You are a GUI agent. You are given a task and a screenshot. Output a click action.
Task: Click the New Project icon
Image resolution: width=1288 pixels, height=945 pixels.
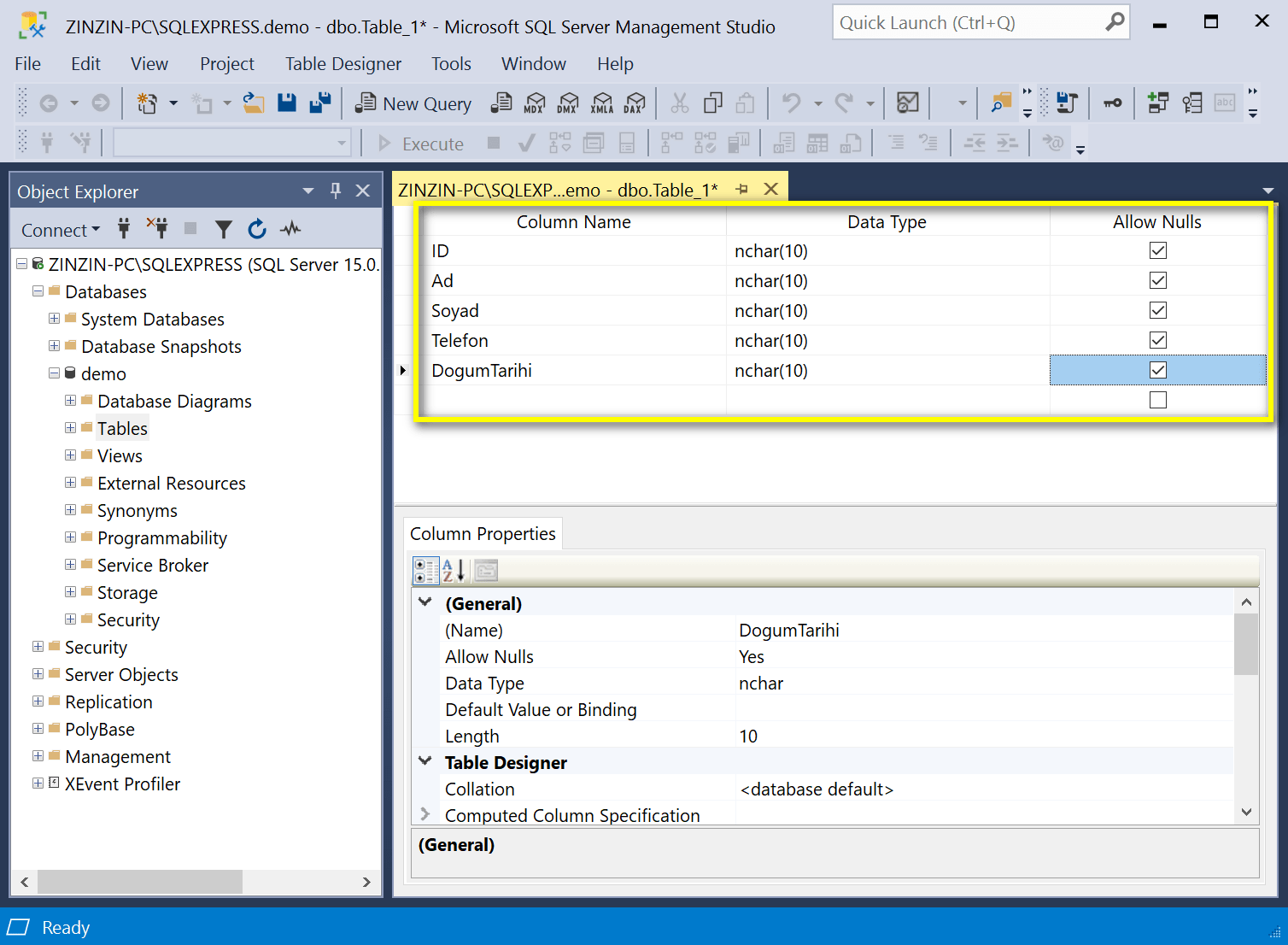147,103
